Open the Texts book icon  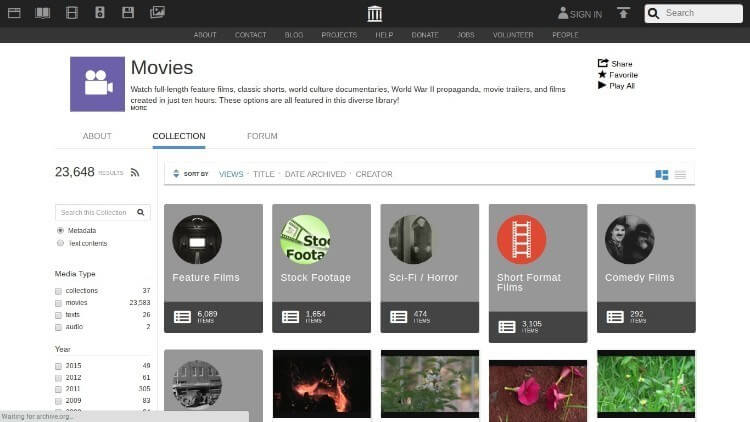tap(43, 13)
